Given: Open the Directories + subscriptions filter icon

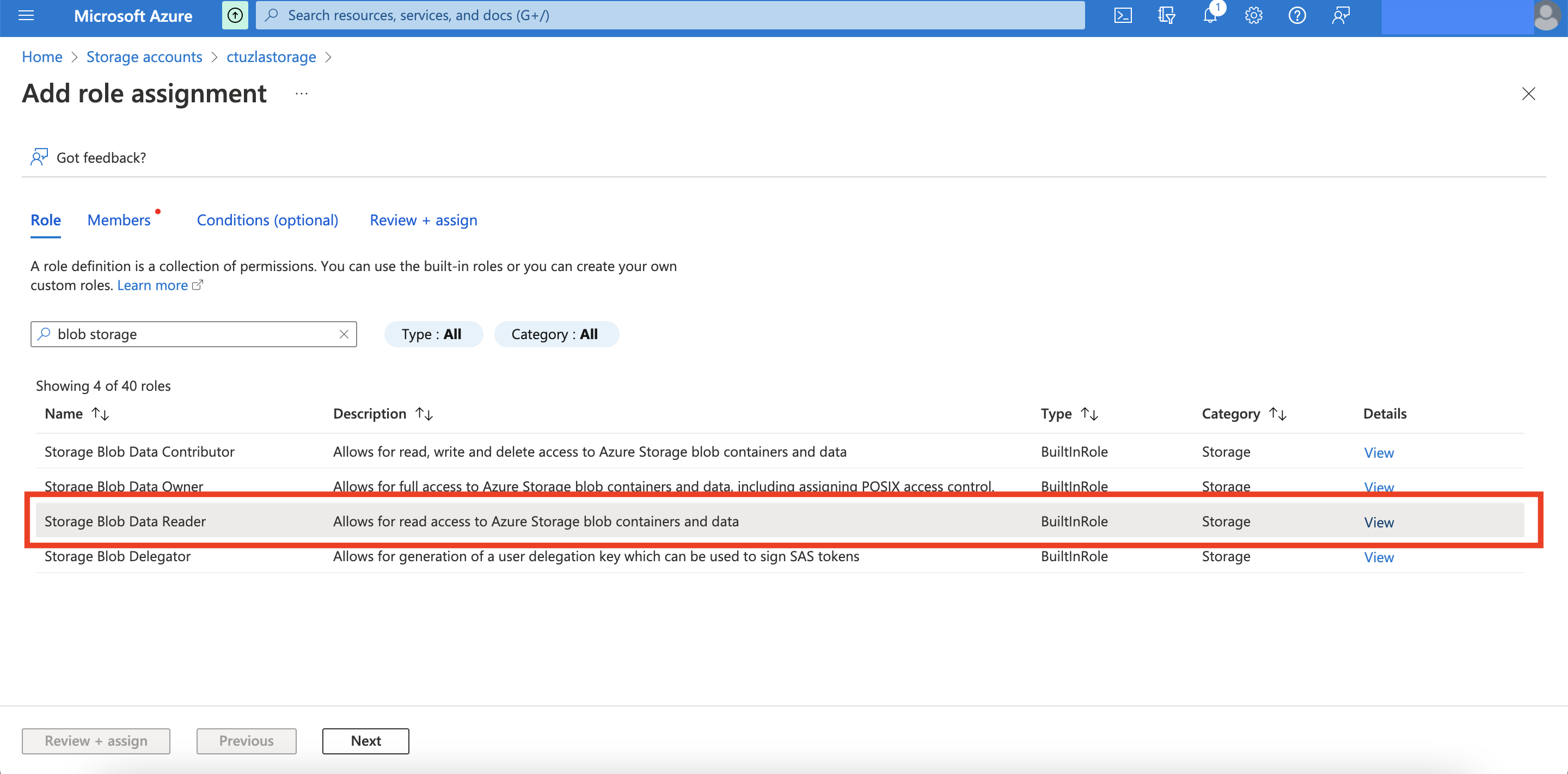Looking at the screenshot, I should (1166, 15).
